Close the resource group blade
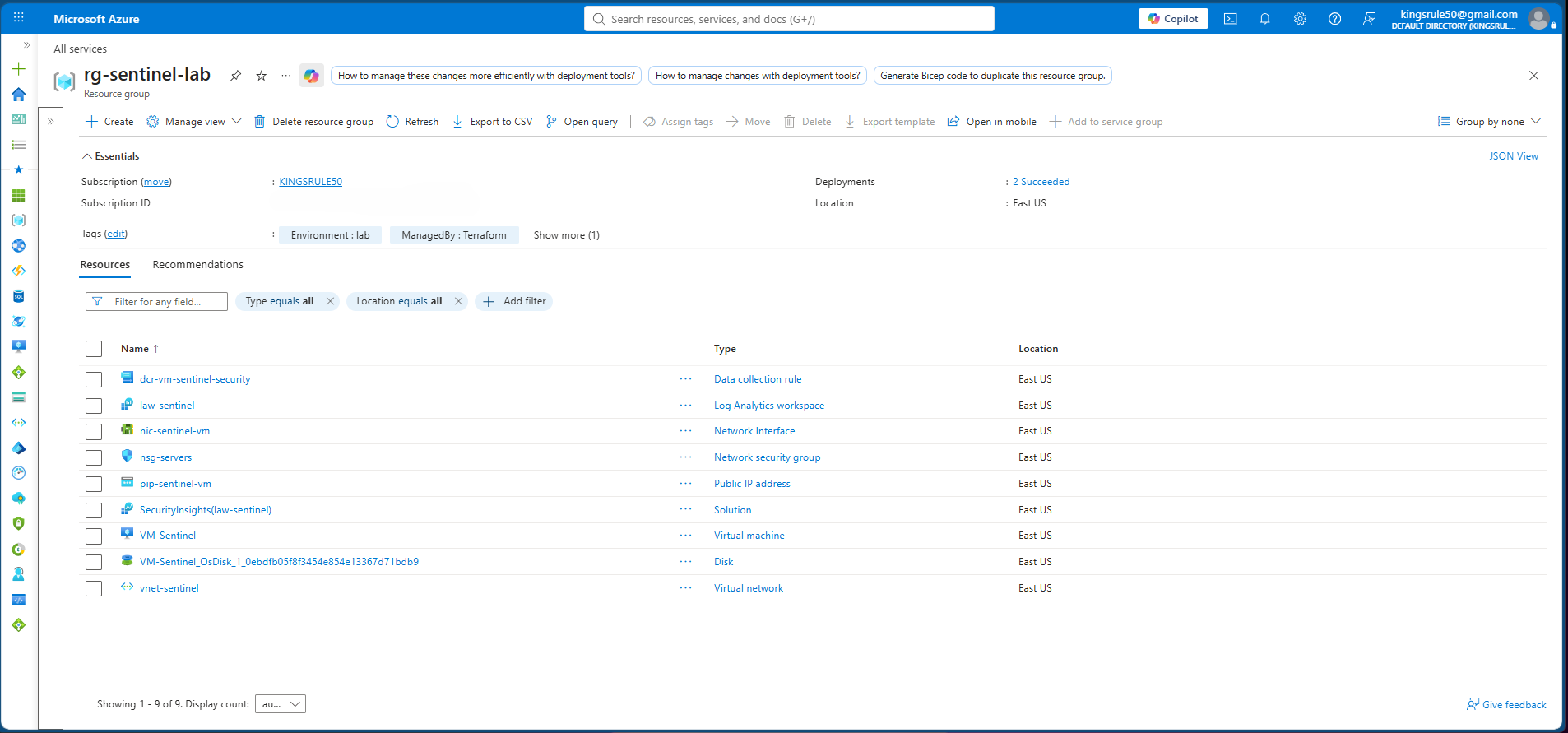1568x733 pixels. pyautogui.click(x=1533, y=76)
